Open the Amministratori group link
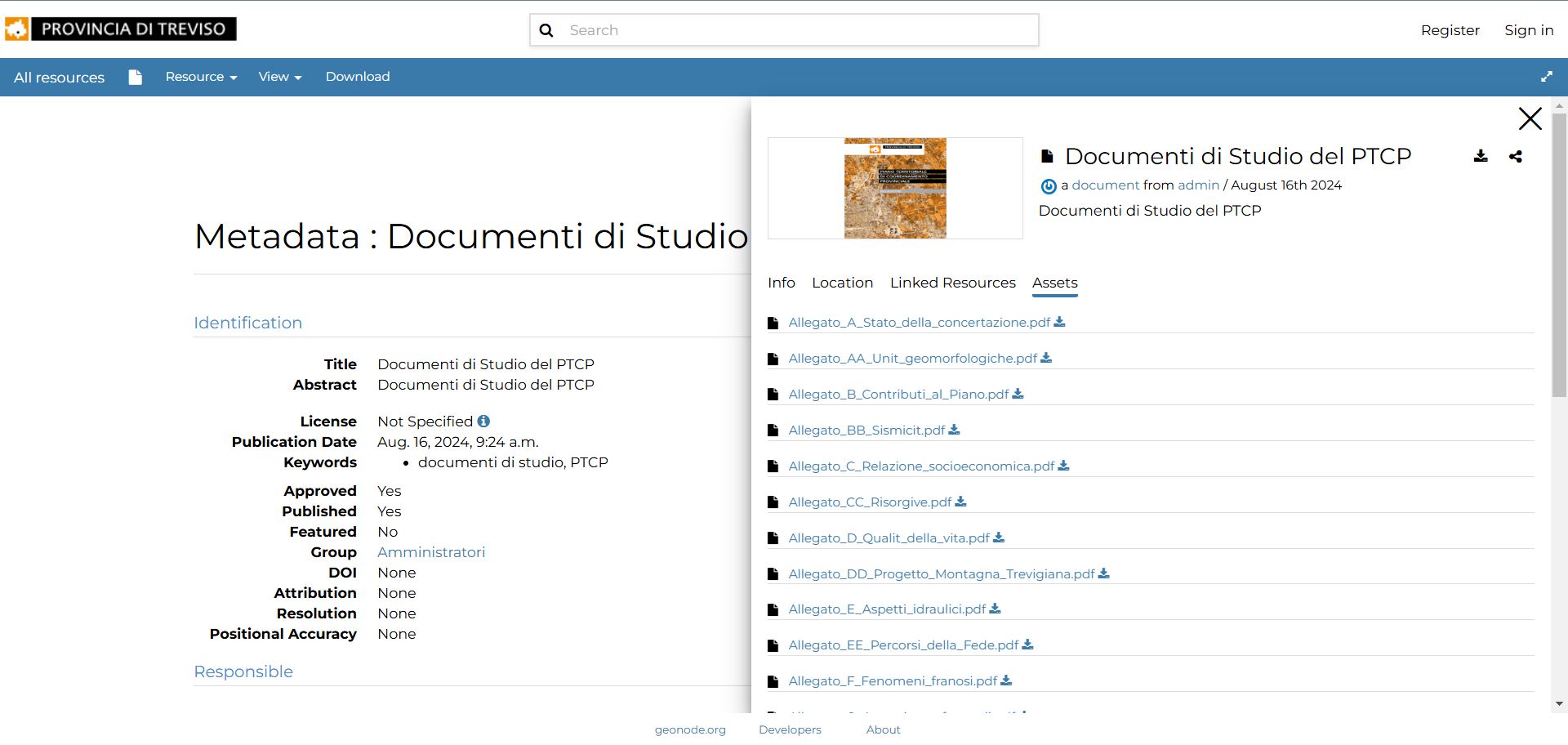 (431, 552)
